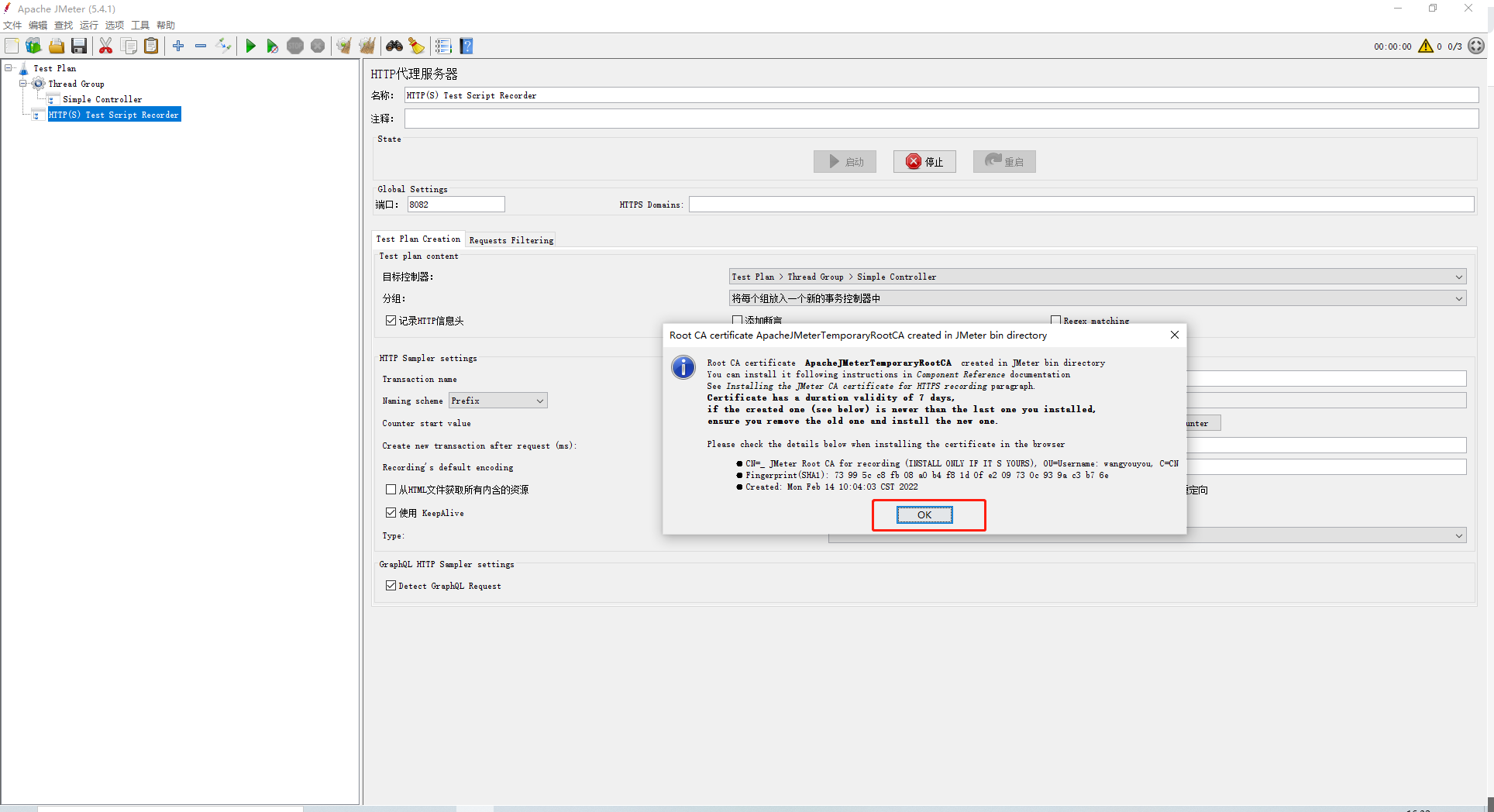
Task: Open the Function helper list icon
Action: pyautogui.click(x=443, y=46)
